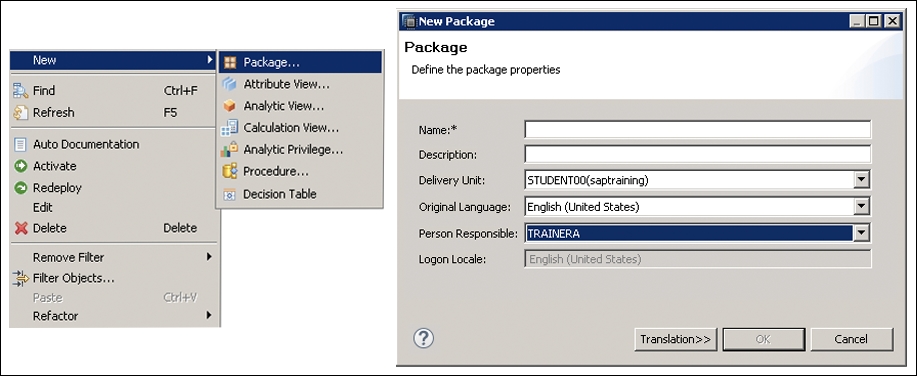Click the Cancel button

852,339
